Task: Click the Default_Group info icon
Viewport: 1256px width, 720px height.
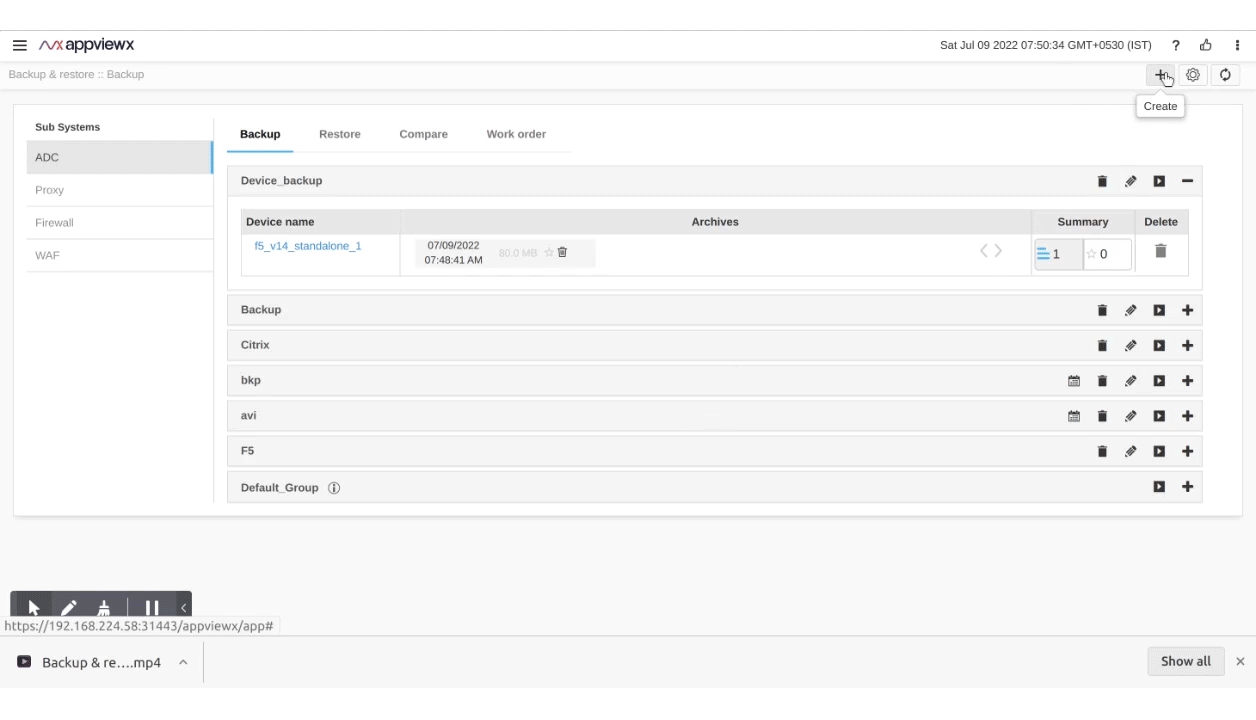Action: point(334,488)
